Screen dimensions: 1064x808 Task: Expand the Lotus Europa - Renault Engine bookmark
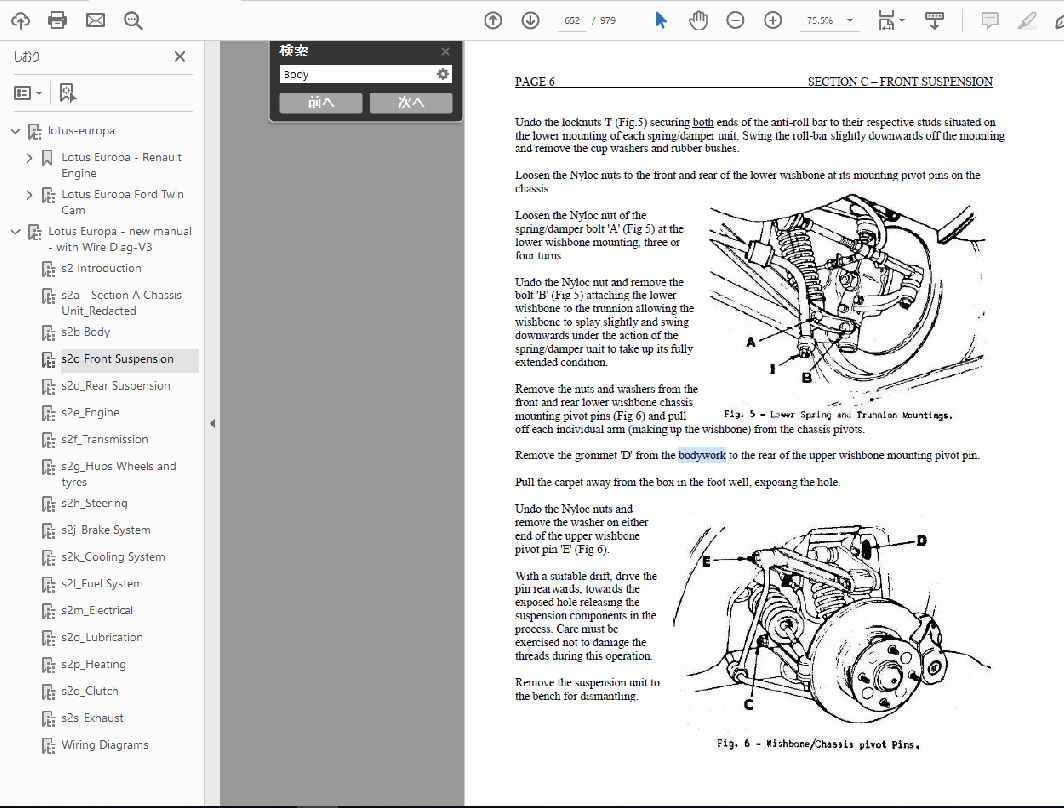pyautogui.click(x=29, y=158)
